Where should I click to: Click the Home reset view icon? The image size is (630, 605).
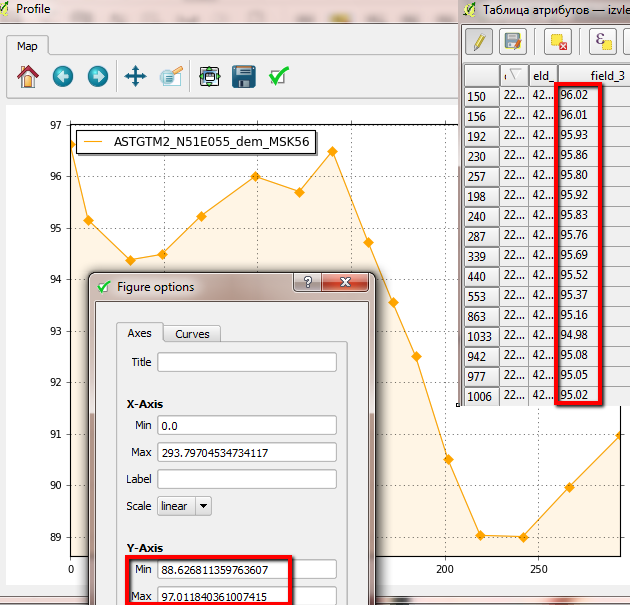tap(28, 76)
